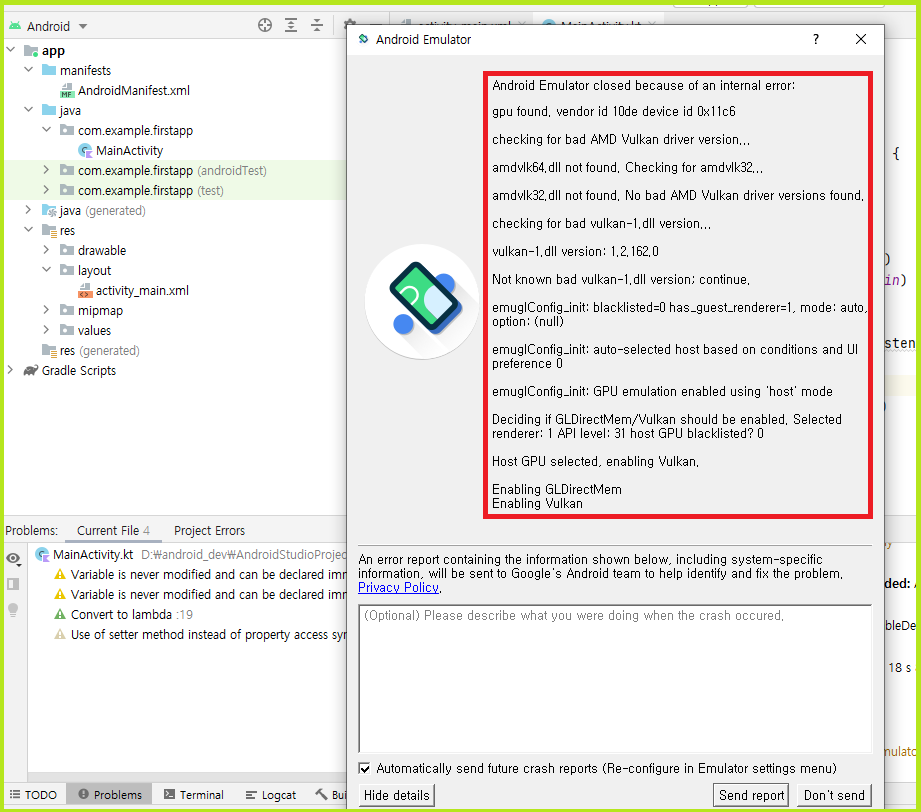Screen dimensions: 921x812
Task: Click the Build tool window hammer icon
Action: click(x=321, y=794)
